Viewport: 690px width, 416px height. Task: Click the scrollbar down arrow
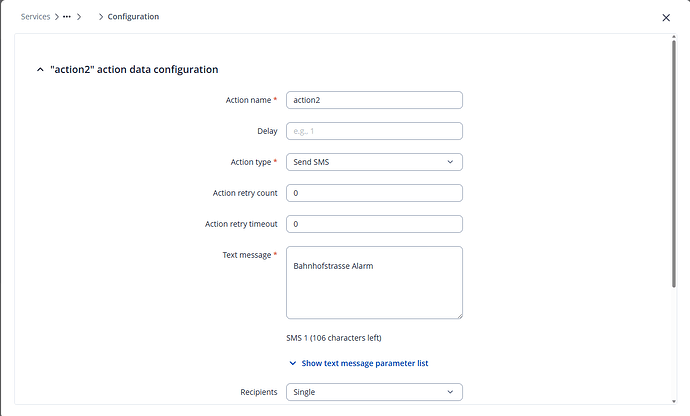click(674, 401)
